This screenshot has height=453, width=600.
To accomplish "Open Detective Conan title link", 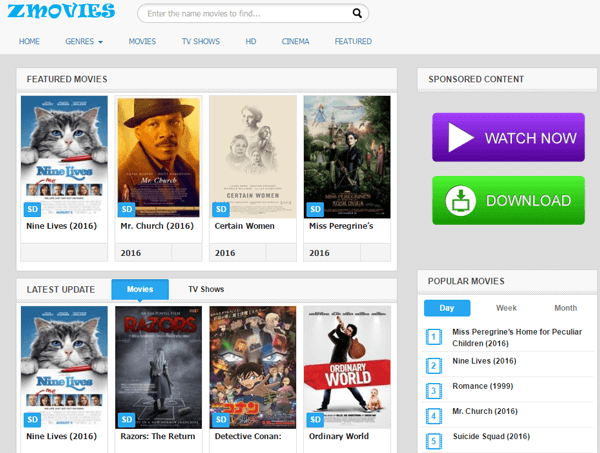I will pyautogui.click(x=248, y=436).
